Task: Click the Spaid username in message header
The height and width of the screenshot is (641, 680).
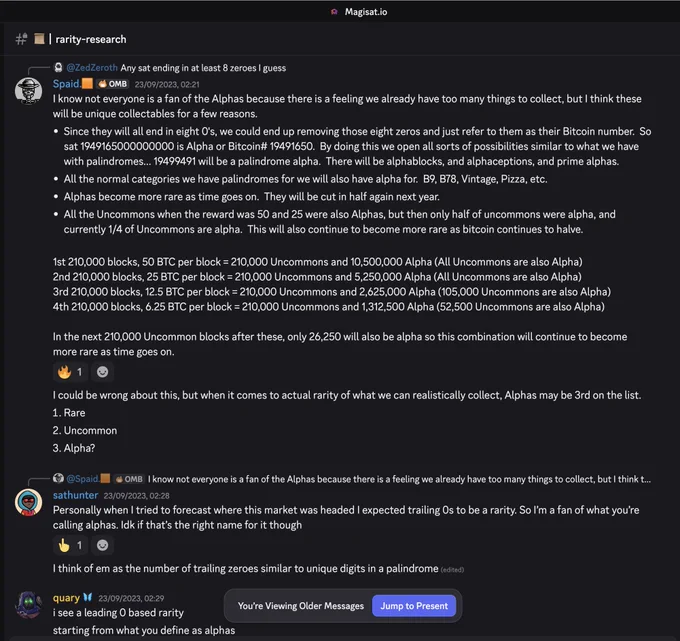Action: pos(66,84)
